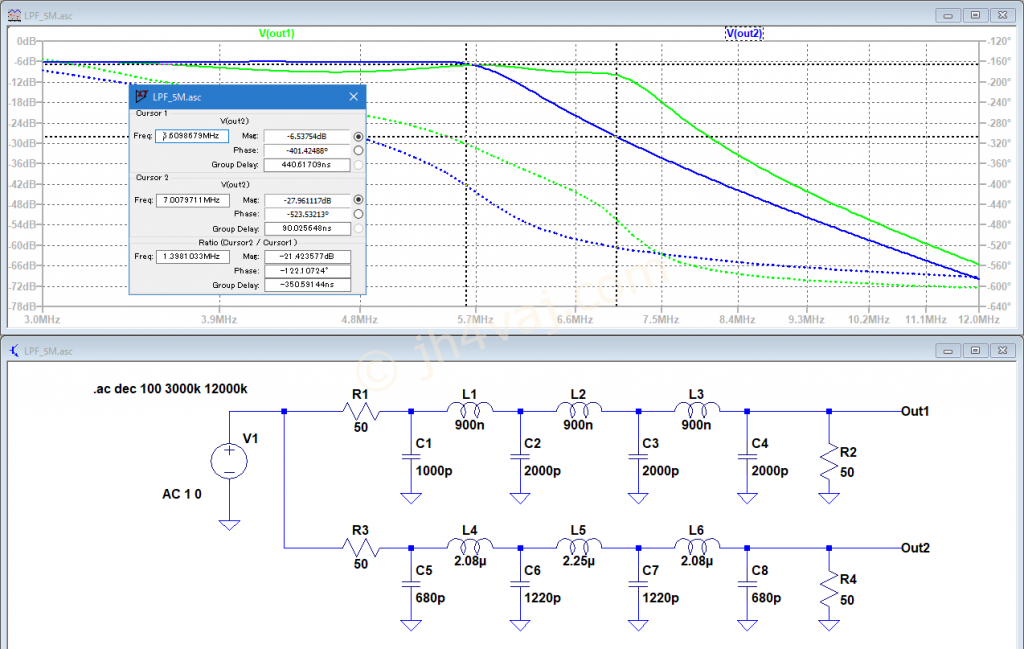Maximize the schematic window
Image resolution: width=1024 pixels, height=649 pixels.
pos(975,351)
